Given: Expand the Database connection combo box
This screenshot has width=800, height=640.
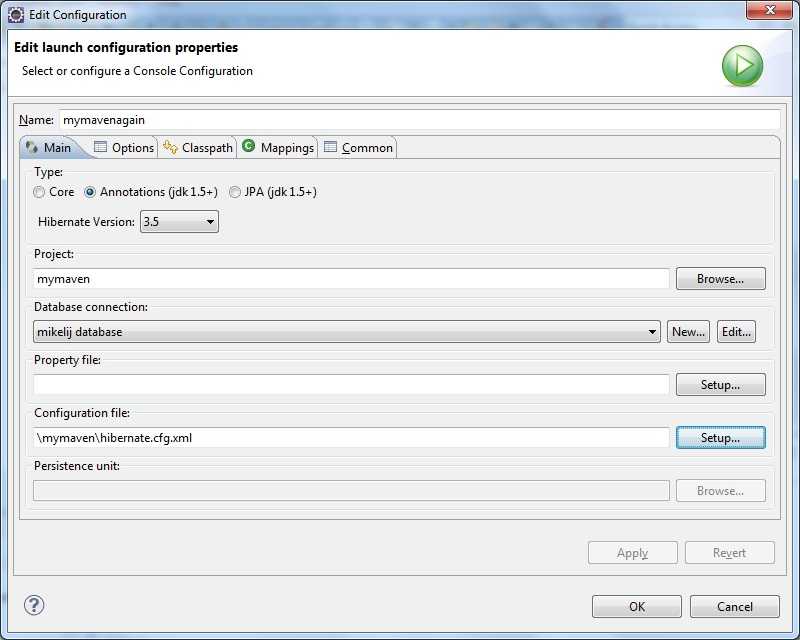Looking at the screenshot, I should point(346,332).
